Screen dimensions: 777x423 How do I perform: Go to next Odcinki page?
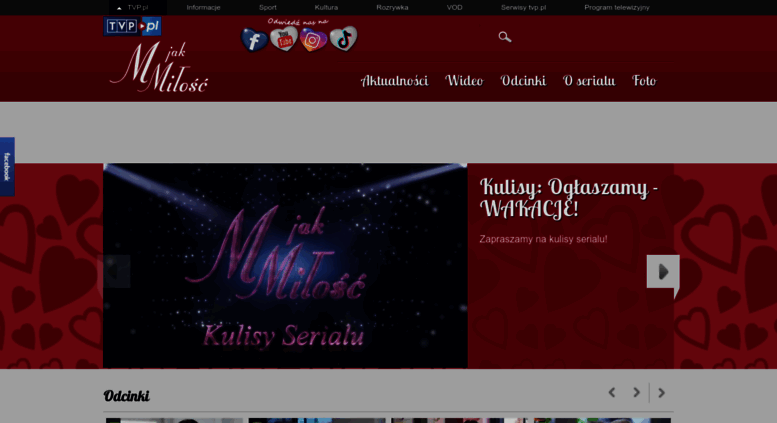[636, 393]
